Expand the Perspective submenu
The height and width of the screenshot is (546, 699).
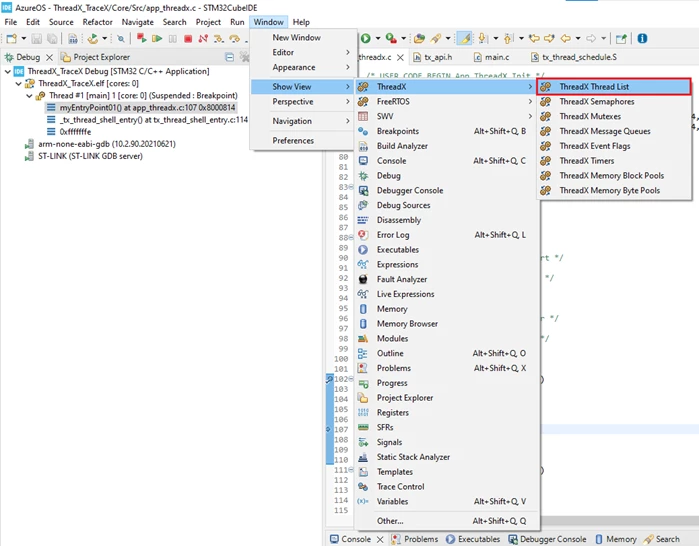(304, 102)
